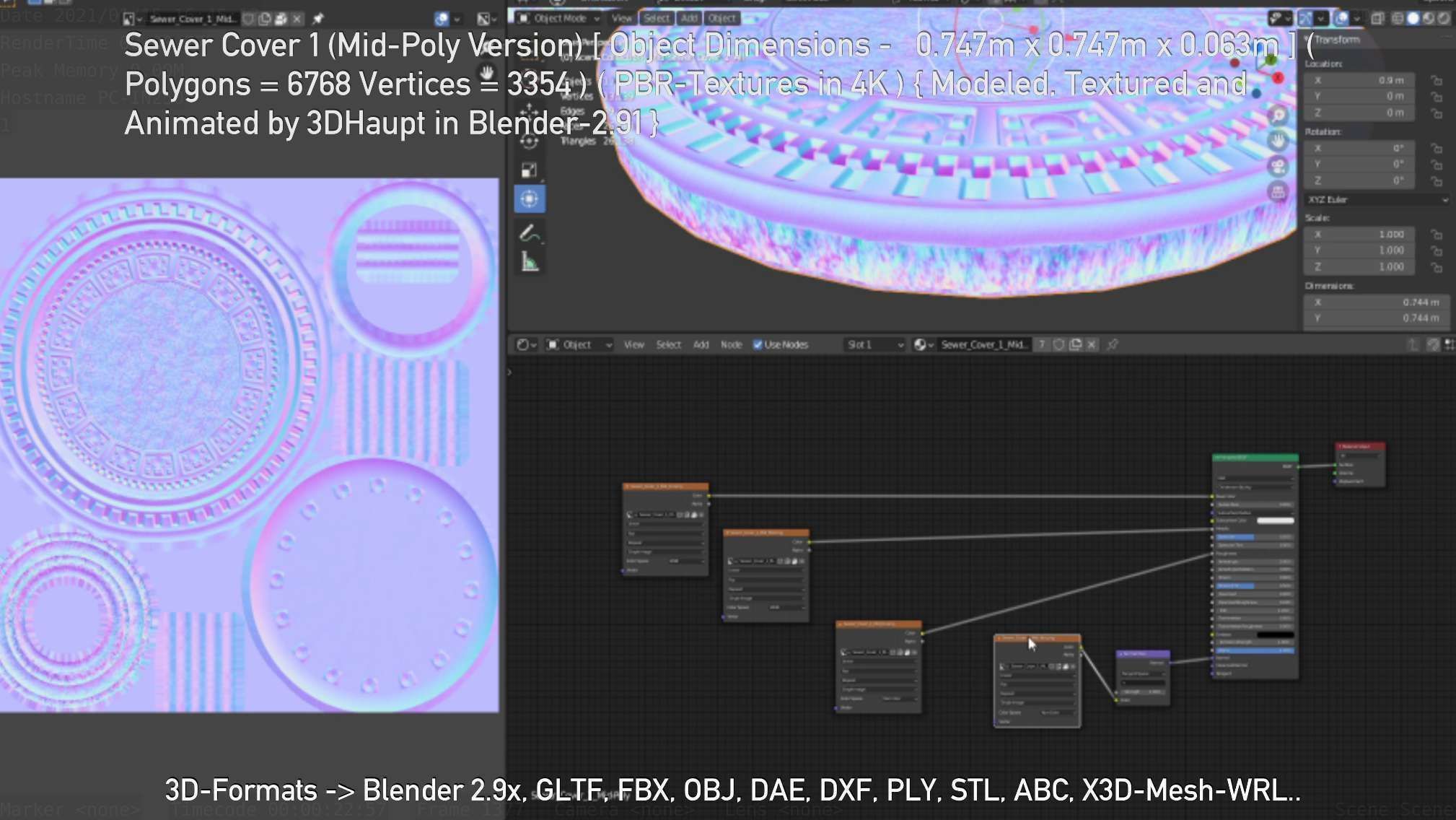
Task: Click the white Subsurface Color swatch
Action: (x=1275, y=520)
